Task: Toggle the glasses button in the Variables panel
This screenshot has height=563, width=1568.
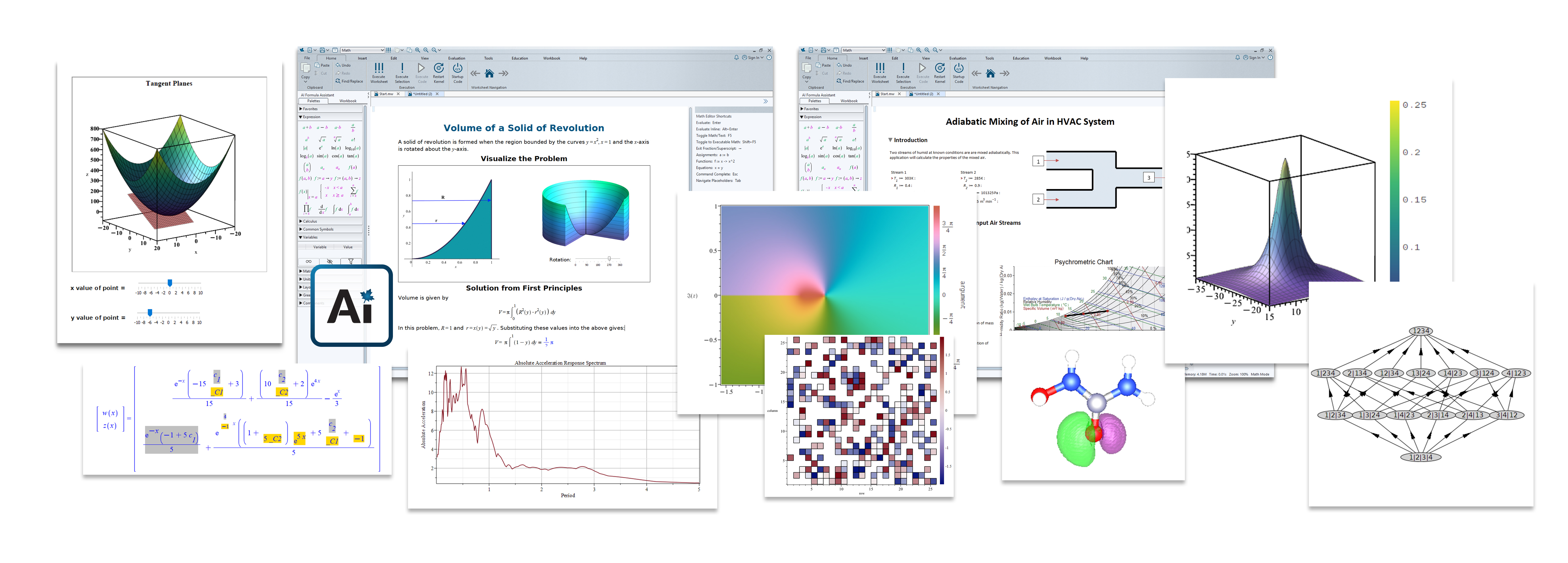Action: (x=309, y=261)
